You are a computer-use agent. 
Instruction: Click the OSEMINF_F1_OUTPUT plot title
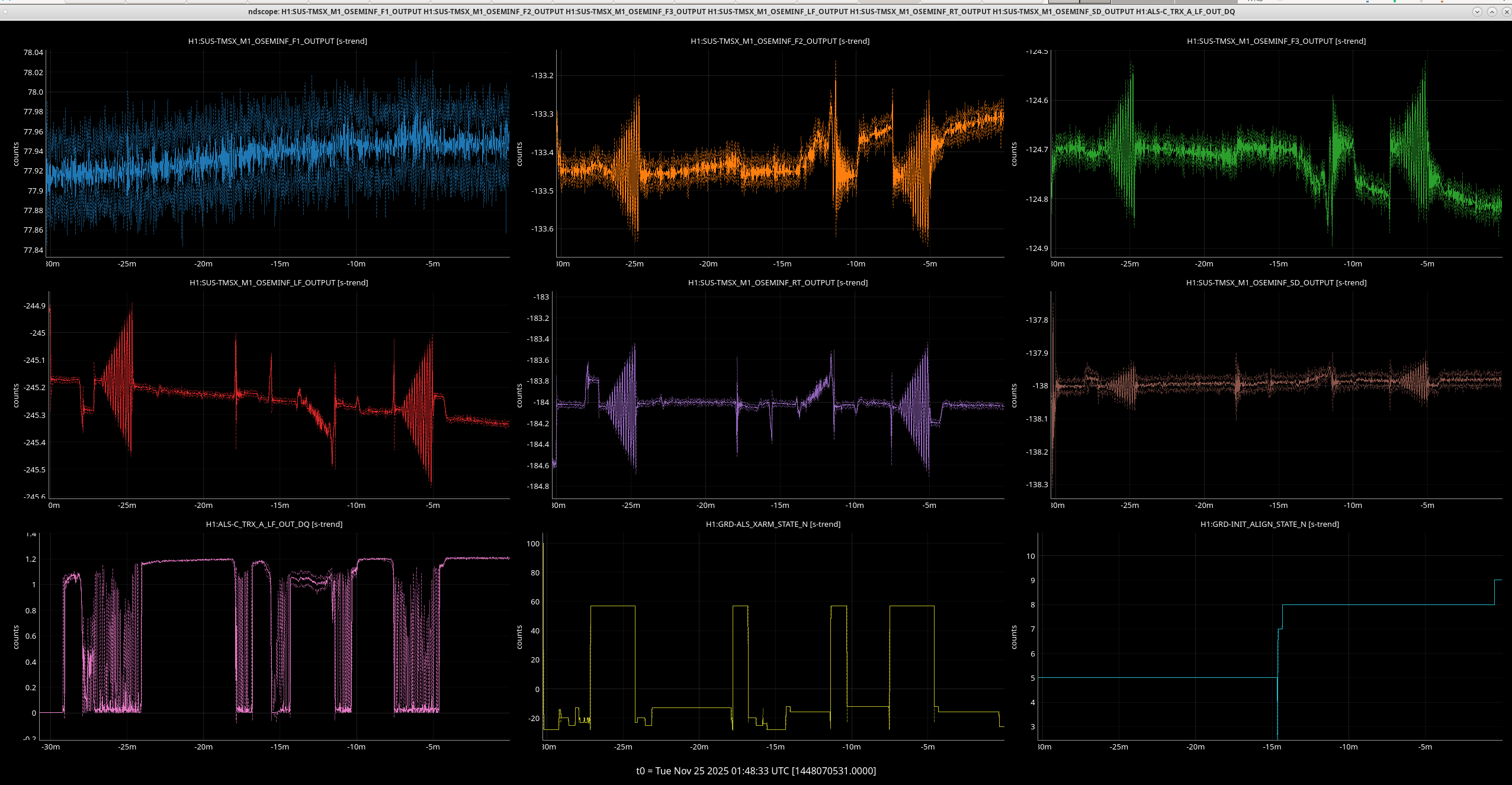[277, 41]
